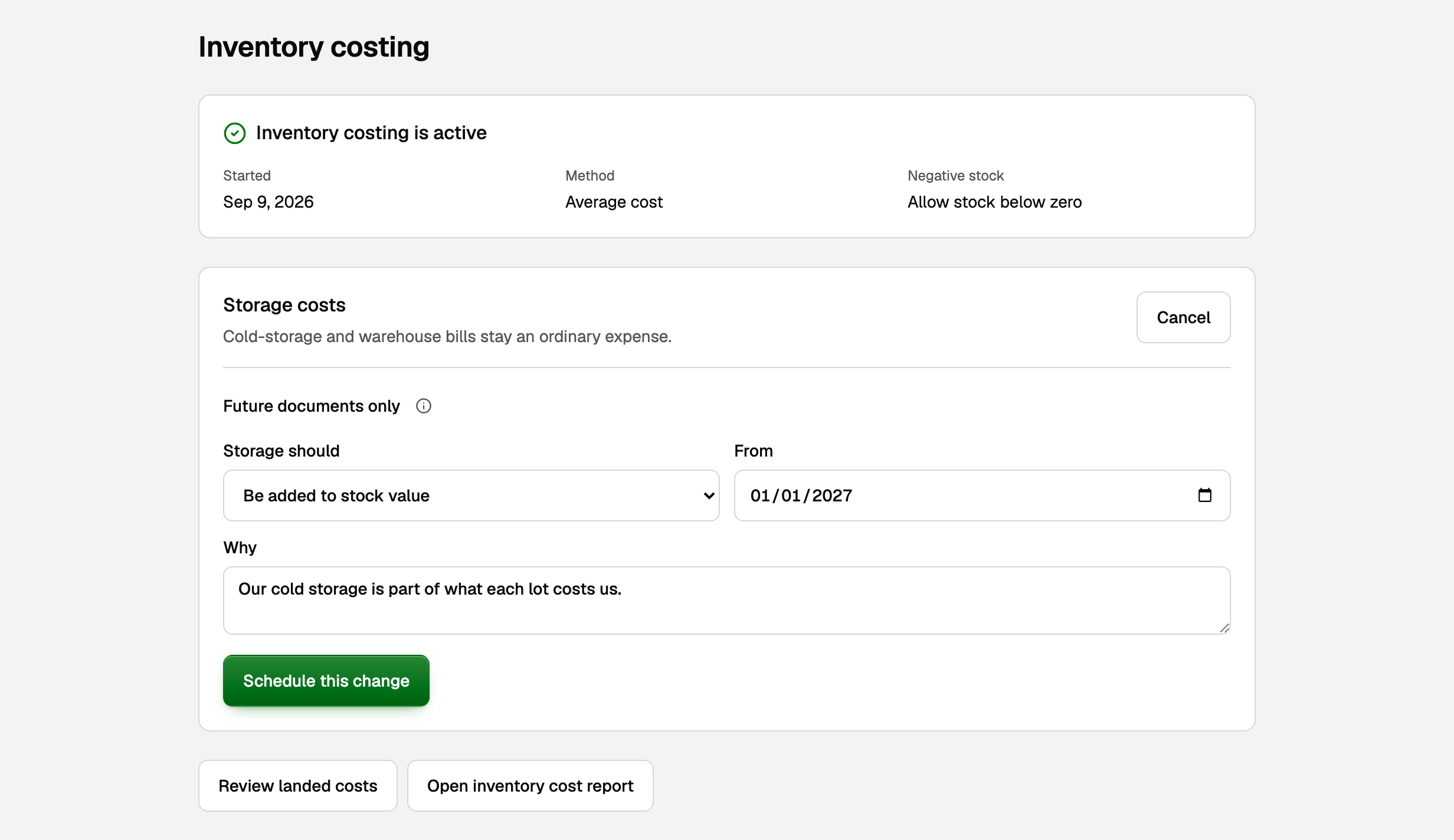Click the Storage costs heading
1454x840 pixels.
284,305
